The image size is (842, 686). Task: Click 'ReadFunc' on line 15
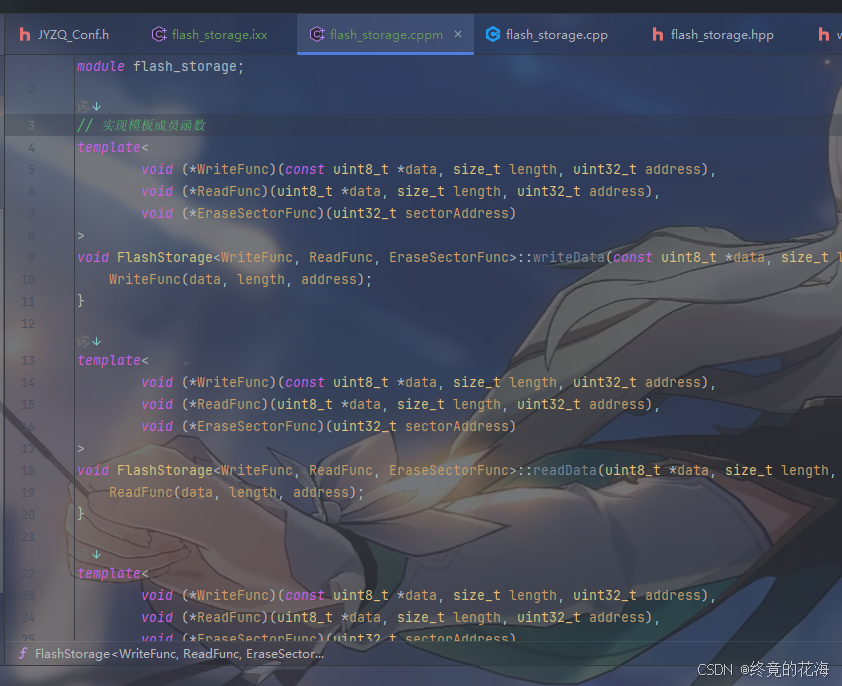pos(229,405)
